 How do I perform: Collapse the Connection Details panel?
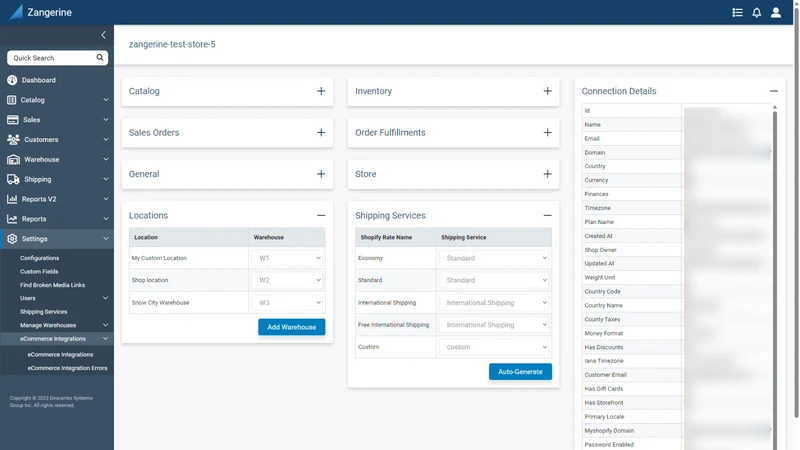(x=774, y=91)
